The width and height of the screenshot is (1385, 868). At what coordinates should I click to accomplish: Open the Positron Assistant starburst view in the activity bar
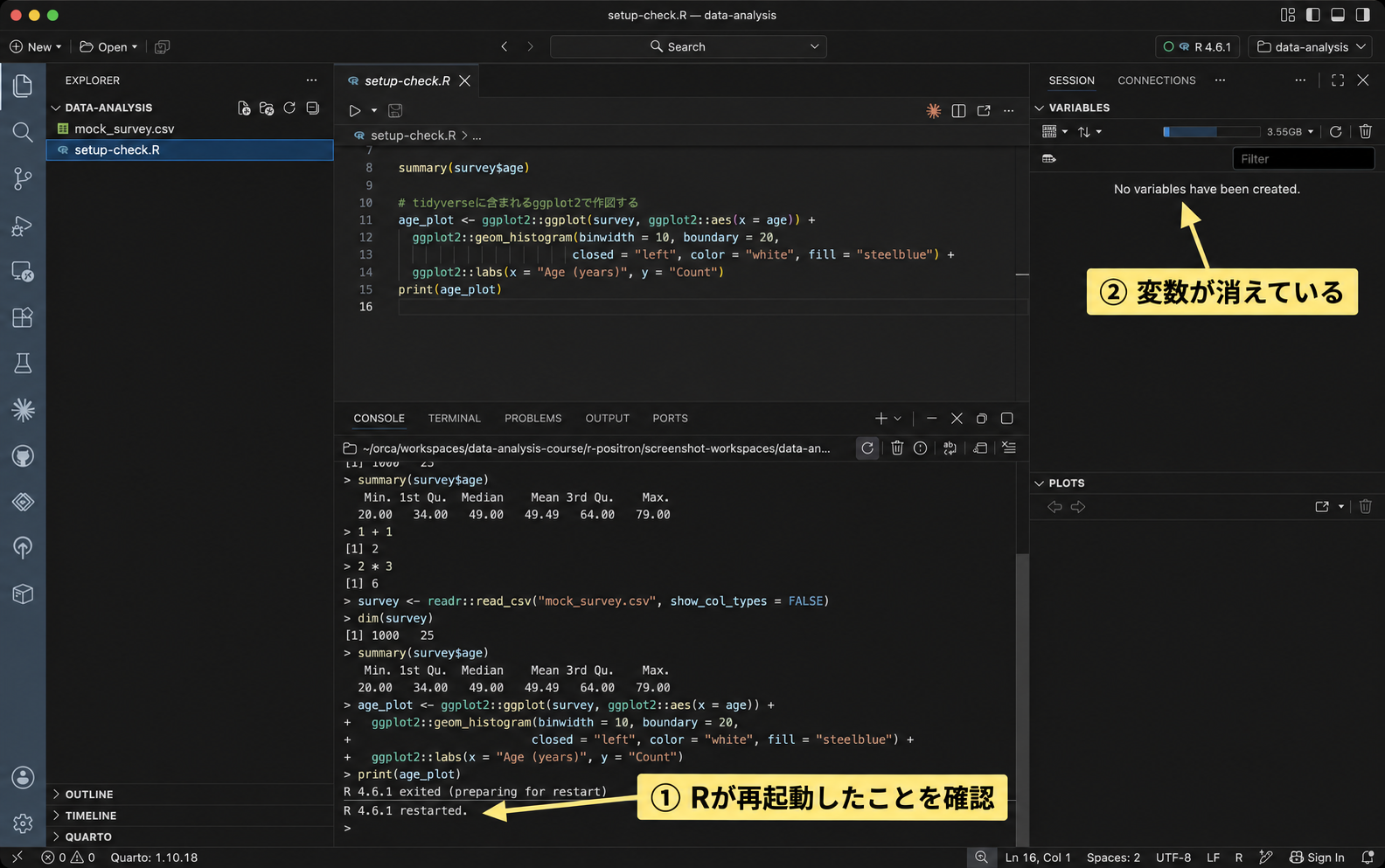[23, 409]
